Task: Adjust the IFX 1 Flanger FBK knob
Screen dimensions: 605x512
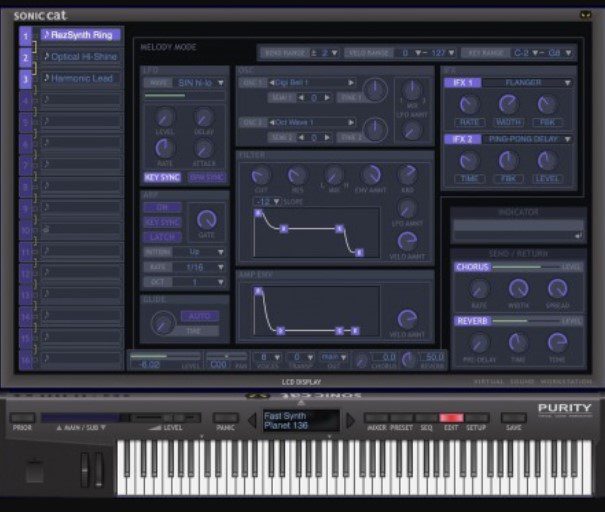Action: point(547,104)
